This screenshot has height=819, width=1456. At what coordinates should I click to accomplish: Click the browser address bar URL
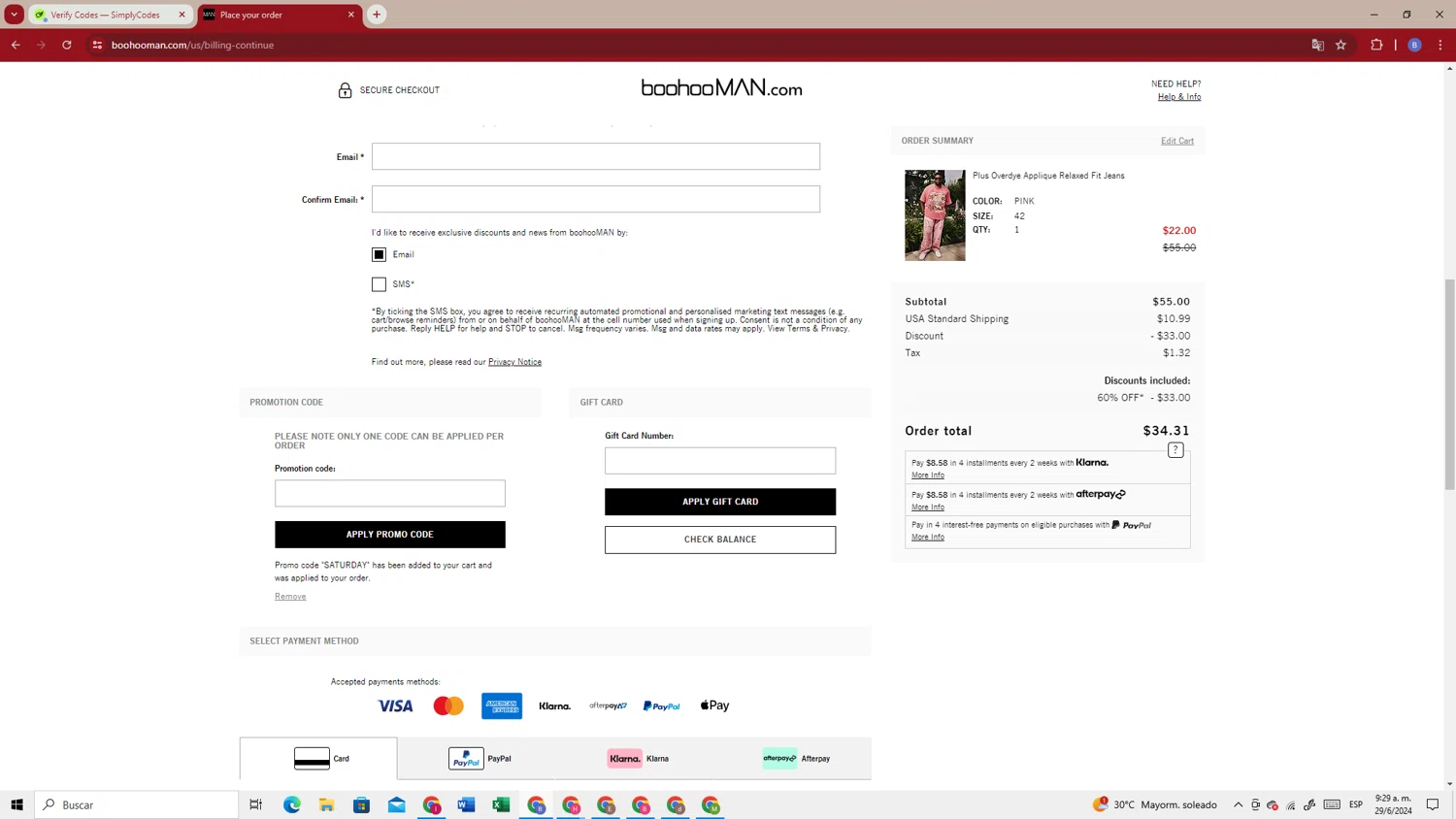pos(193,45)
